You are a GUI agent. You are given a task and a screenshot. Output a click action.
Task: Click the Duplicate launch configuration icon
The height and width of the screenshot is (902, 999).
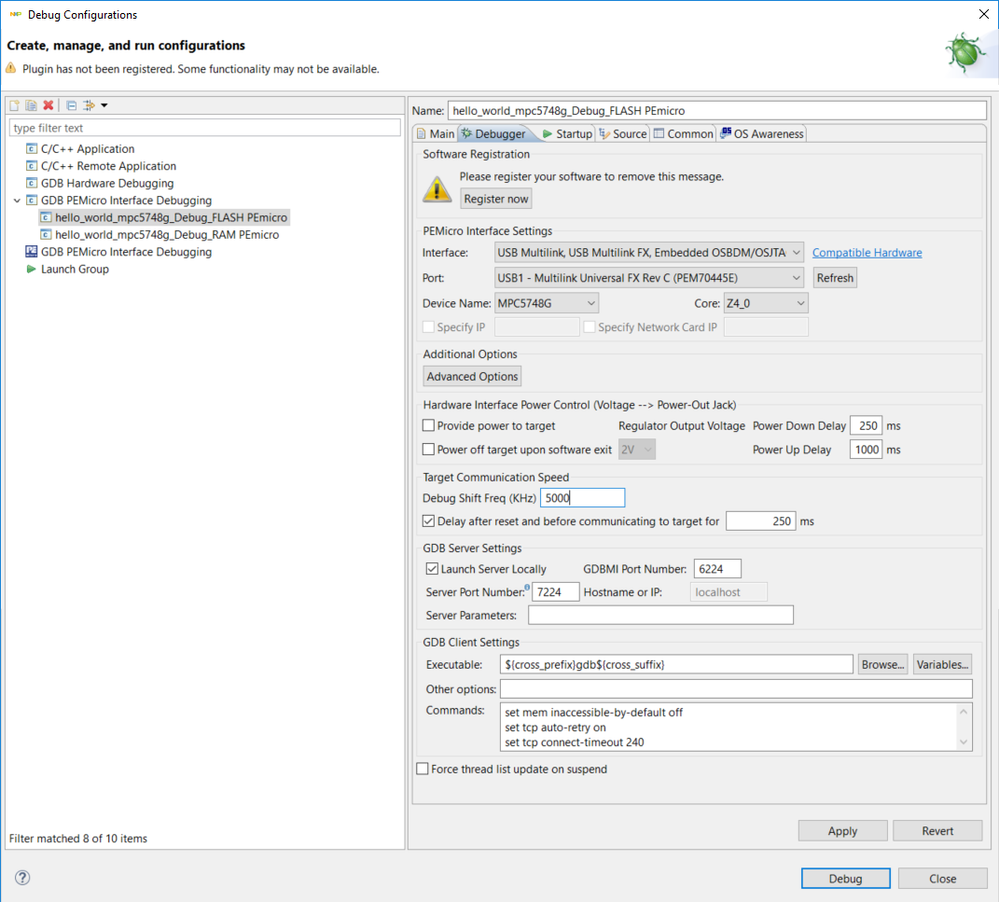[31, 105]
